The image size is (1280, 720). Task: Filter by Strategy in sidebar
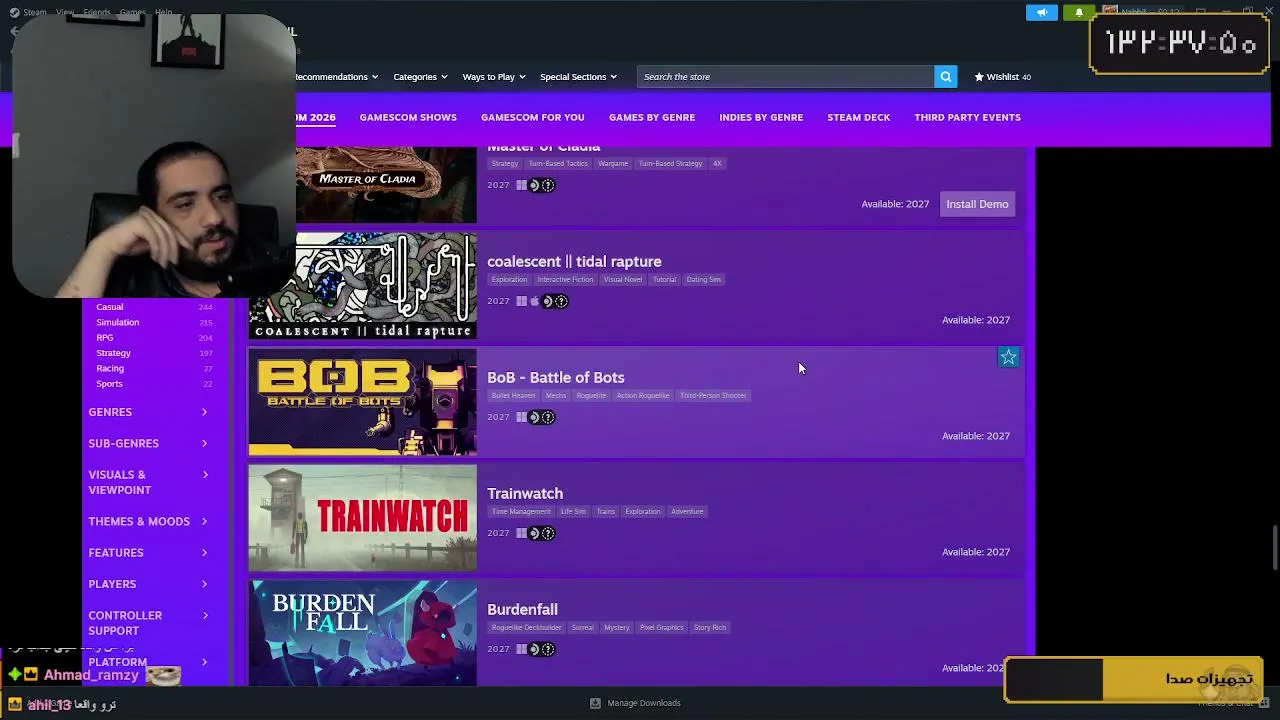pyautogui.click(x=113, y=353)
